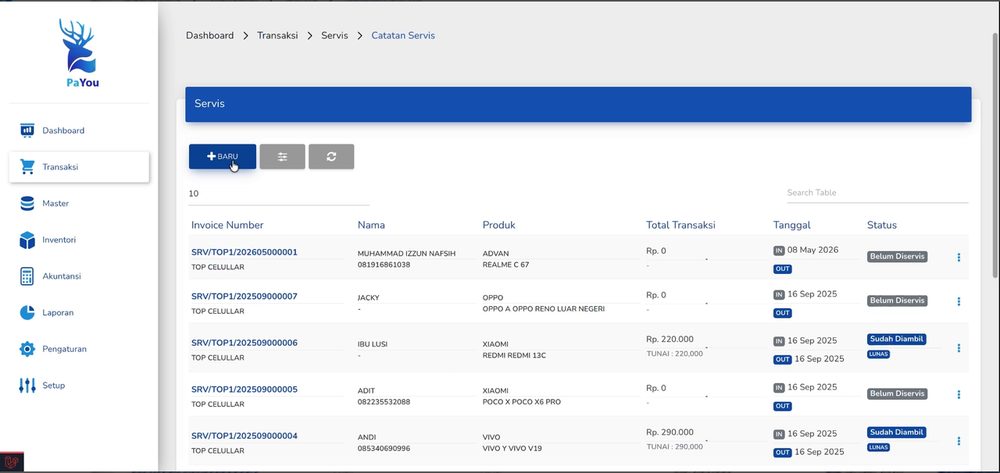Sort by Tanggal column header
Viewport: 1000px width, 473px height.
coord(791,225)
